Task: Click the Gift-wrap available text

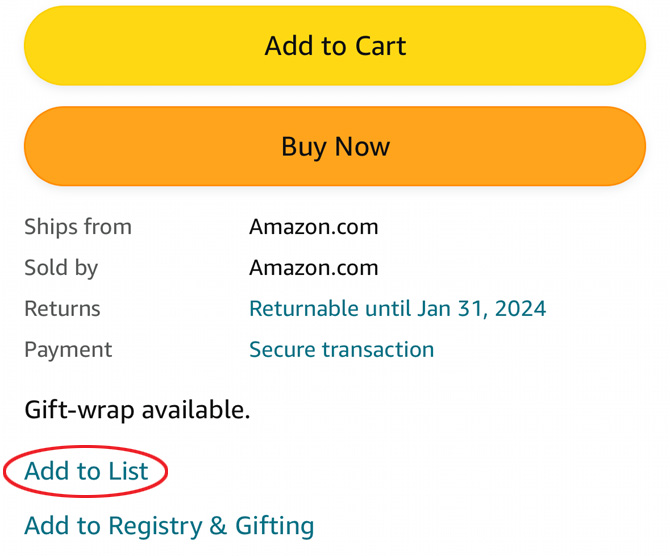Action: (137, 410)
